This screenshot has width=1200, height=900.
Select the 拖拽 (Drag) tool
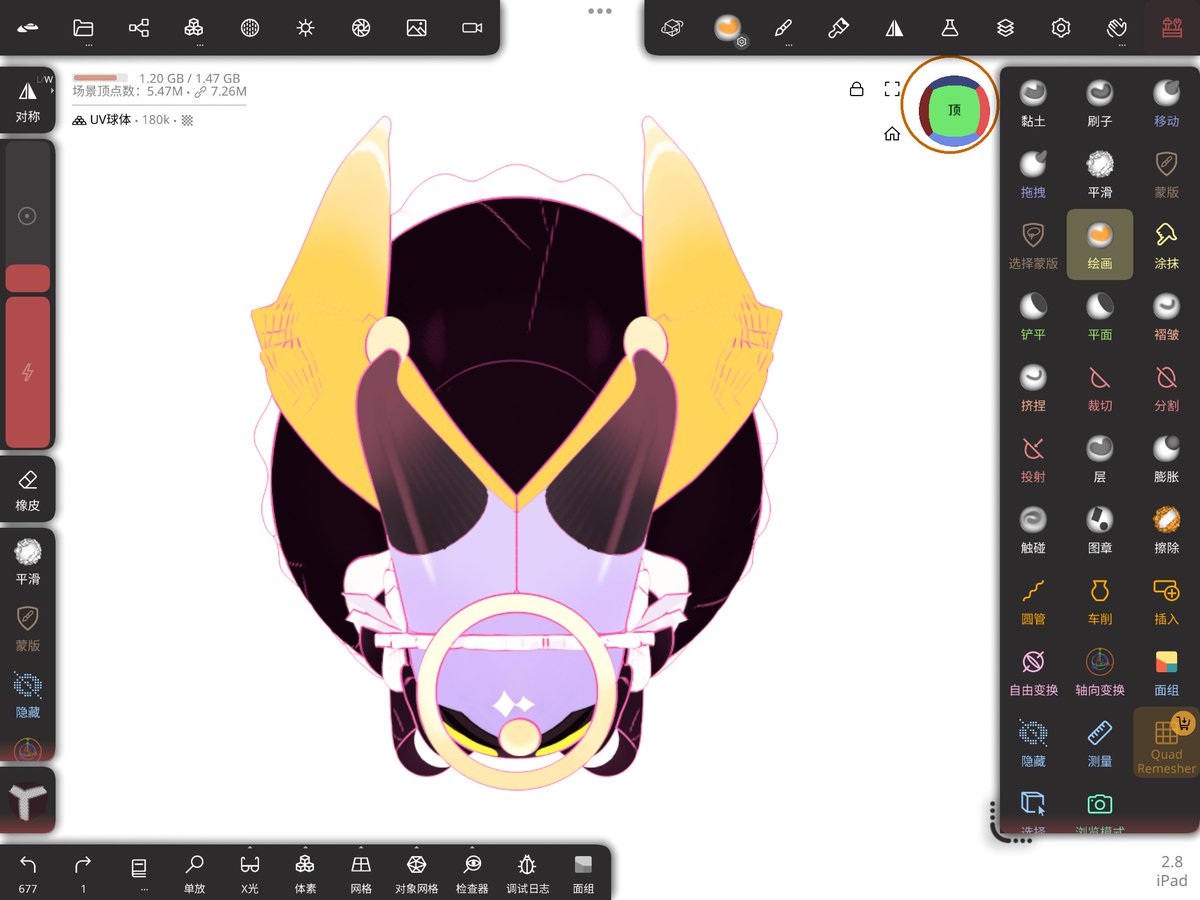[1033, 173]
